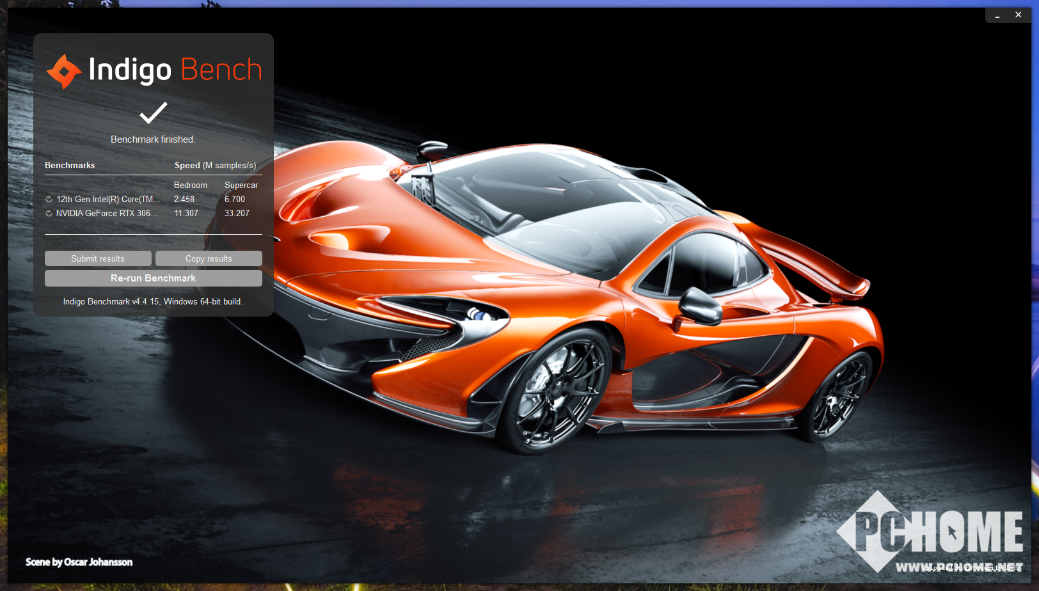Click the CPU Supercar score 6.700
The height and width of the screenshot is (591, 1039).
235,199
